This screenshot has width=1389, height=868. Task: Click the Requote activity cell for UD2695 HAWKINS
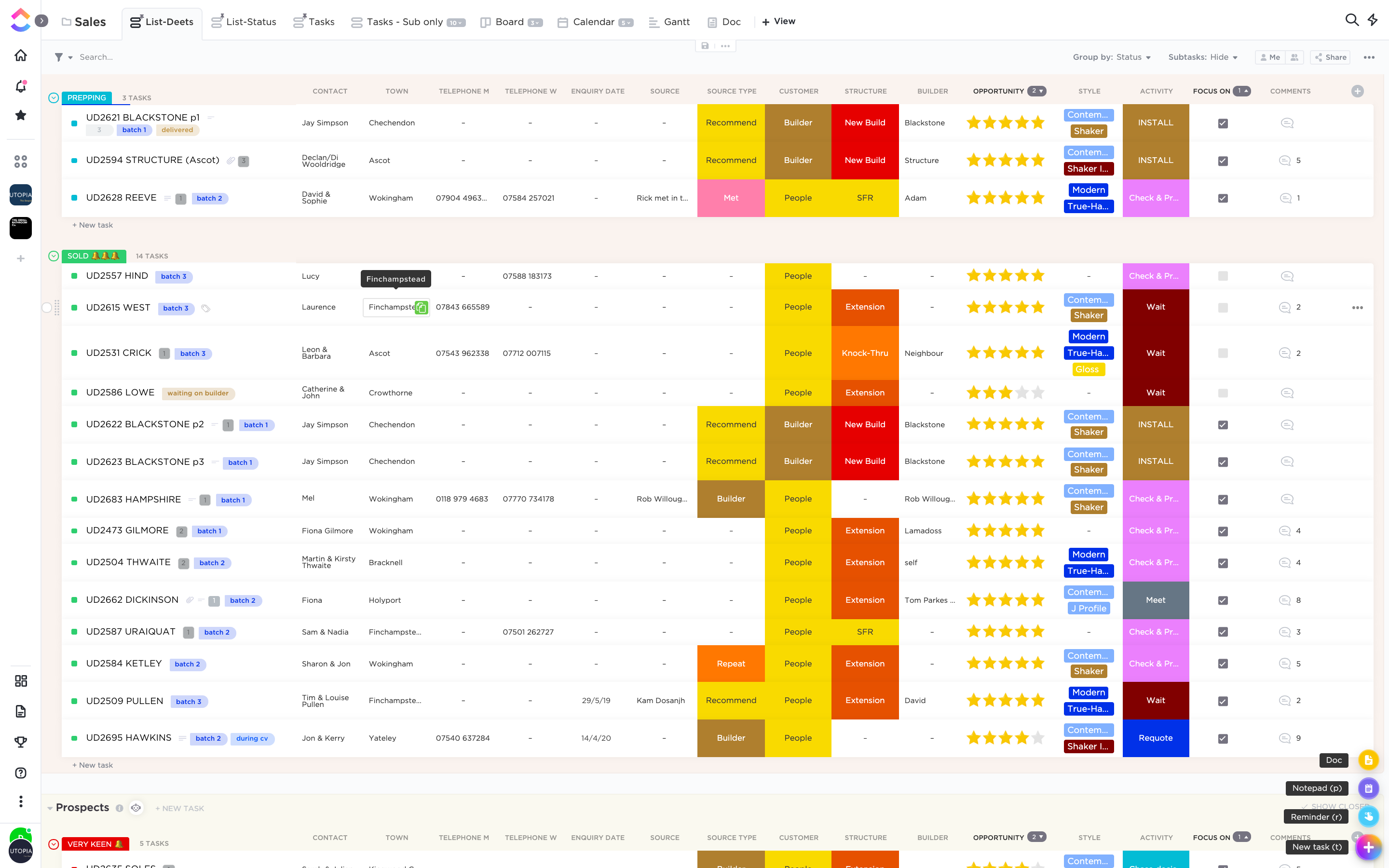click(x=1156, y=738)
